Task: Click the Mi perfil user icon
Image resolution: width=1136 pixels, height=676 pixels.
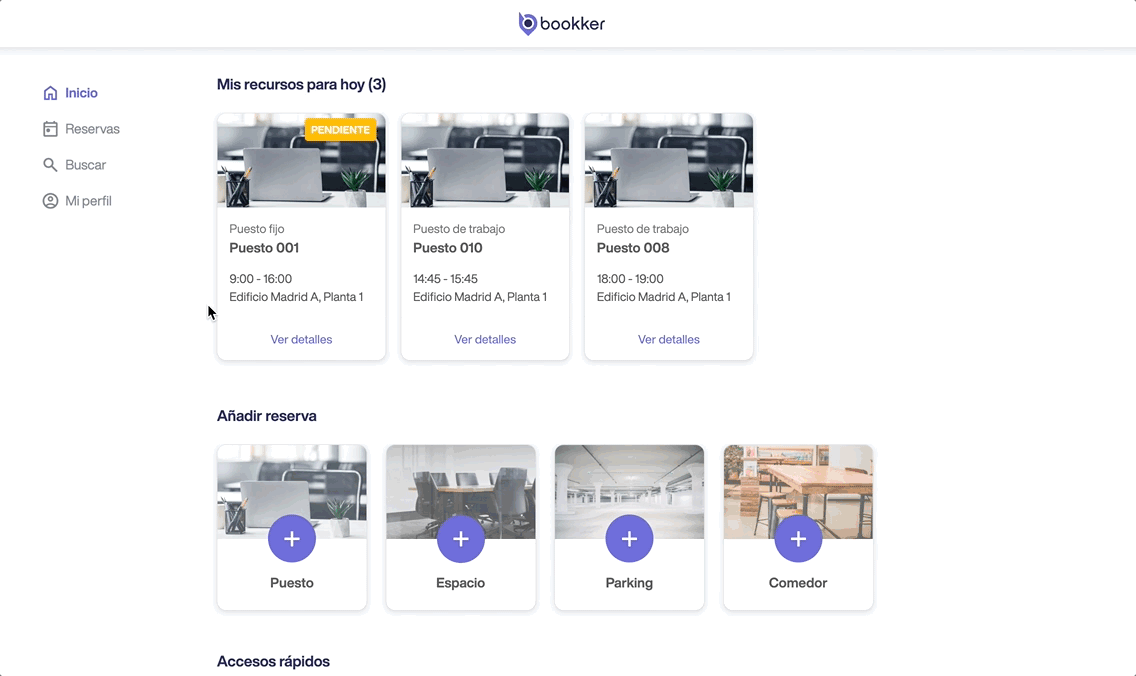Action: pyautogui.click(x=50, y=201)
